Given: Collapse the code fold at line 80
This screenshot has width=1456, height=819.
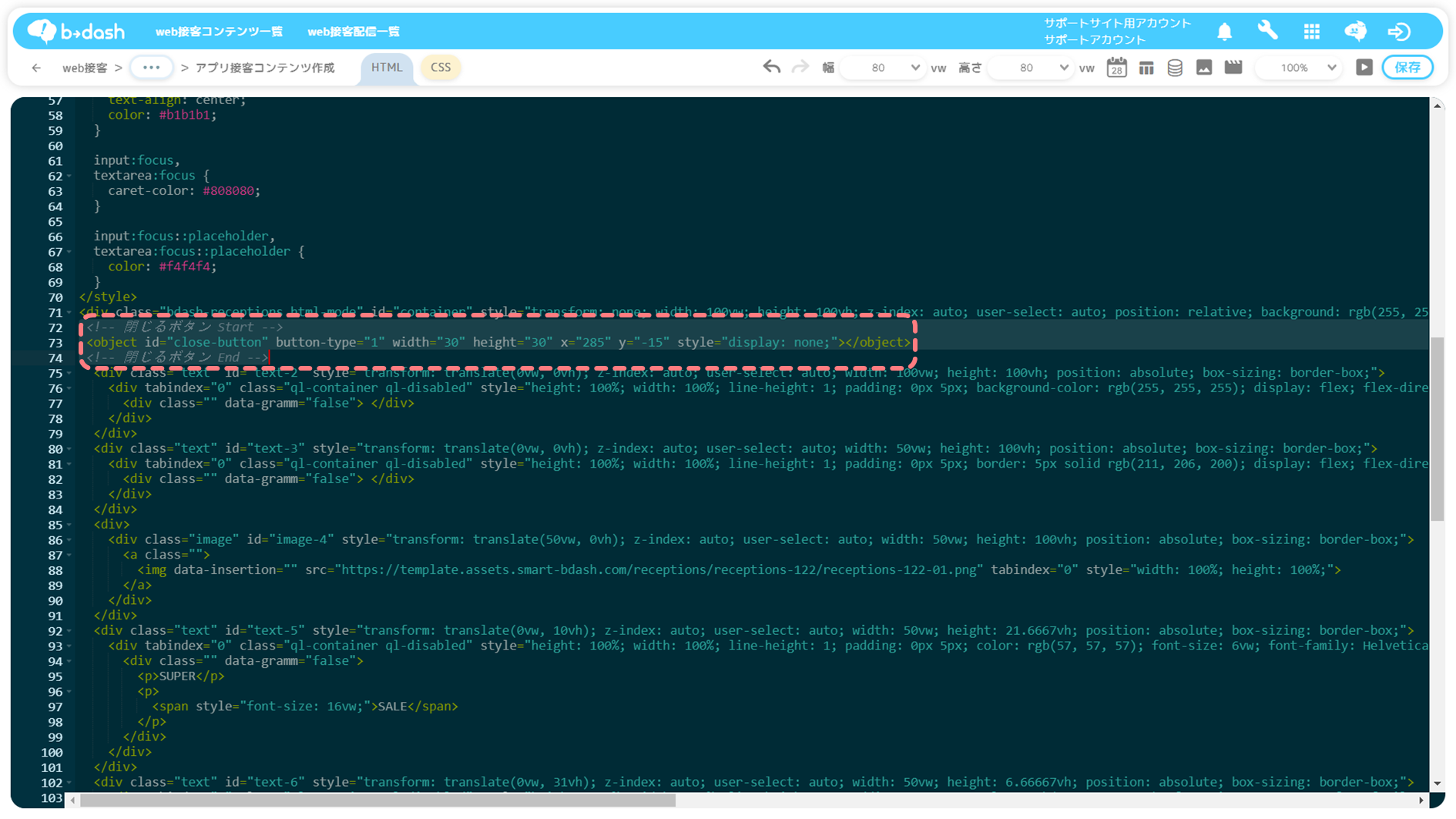Looking at the screenshot, I should click(x=69, y=449).
